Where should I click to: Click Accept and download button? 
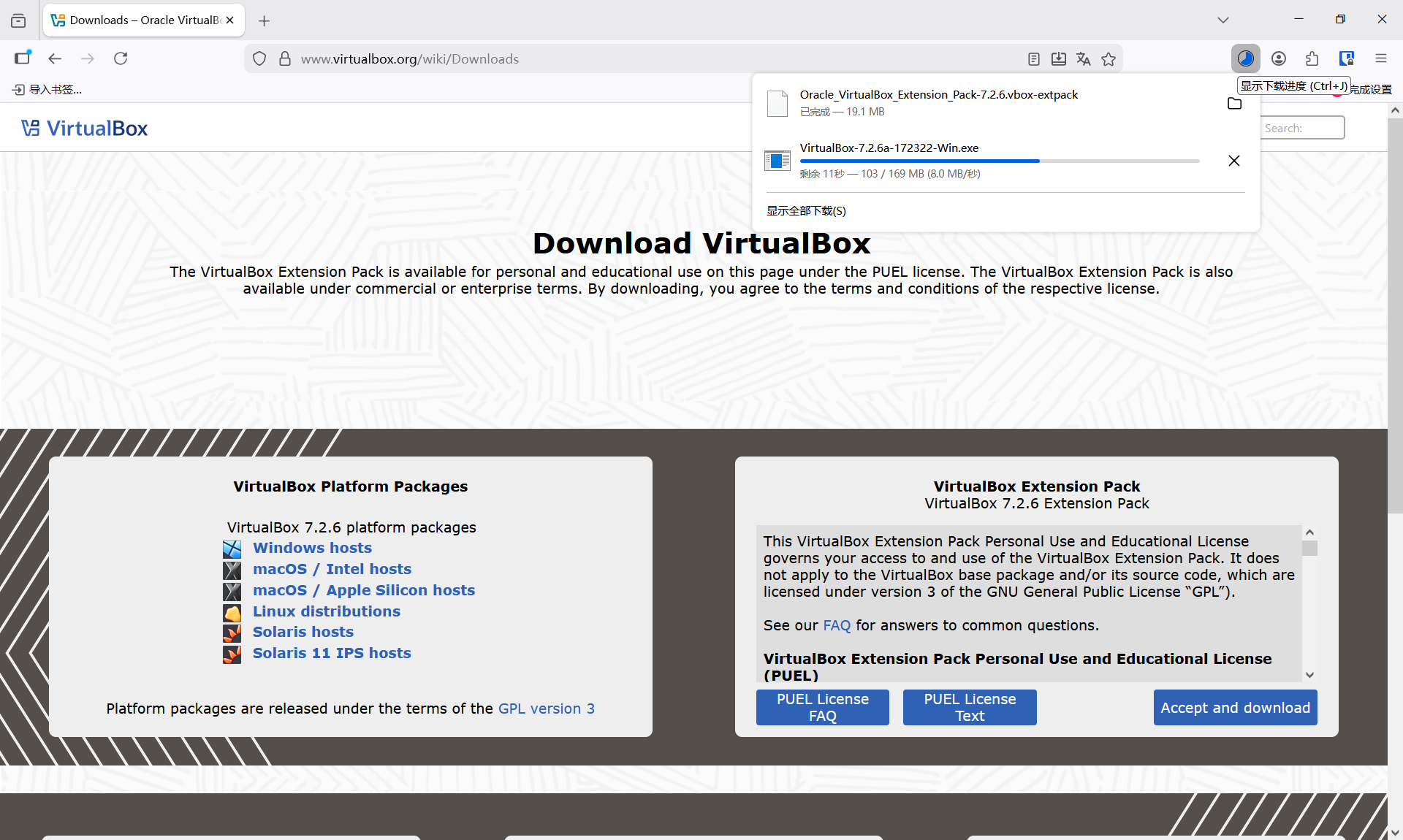(1235, 707)
